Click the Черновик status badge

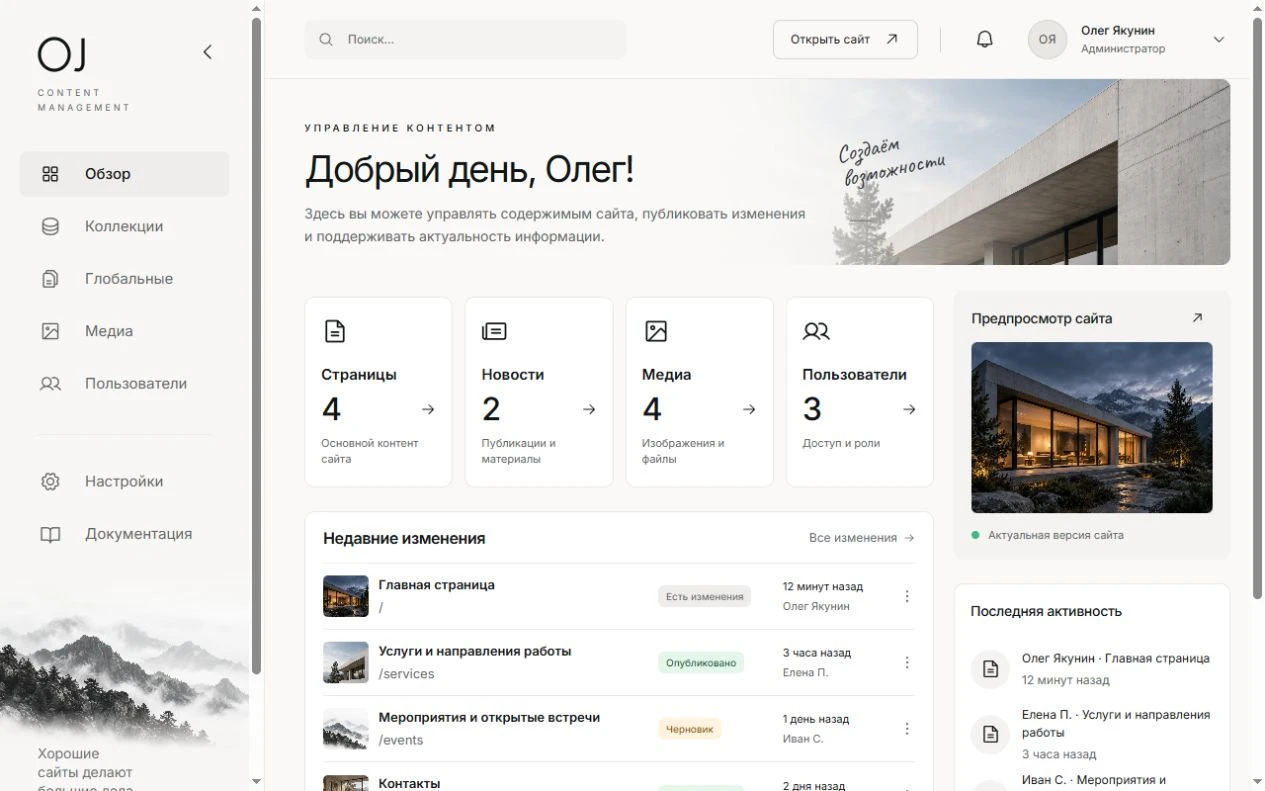click(689, 729)
